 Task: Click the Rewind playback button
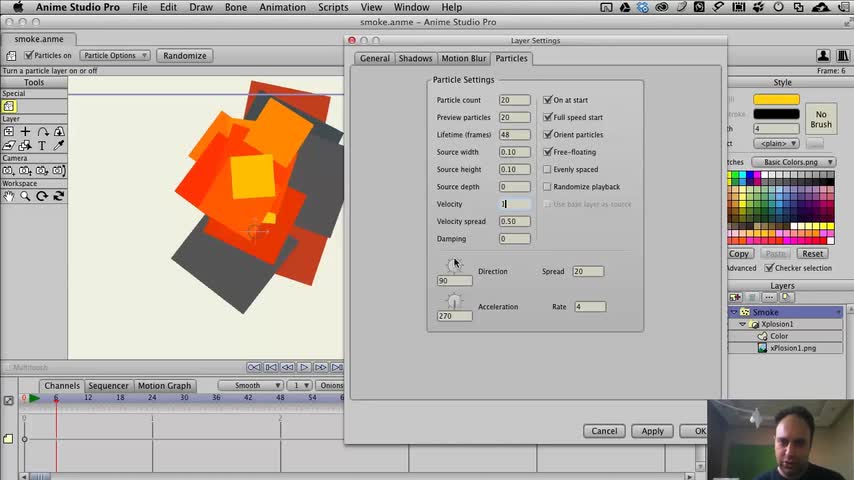[254, 367]
